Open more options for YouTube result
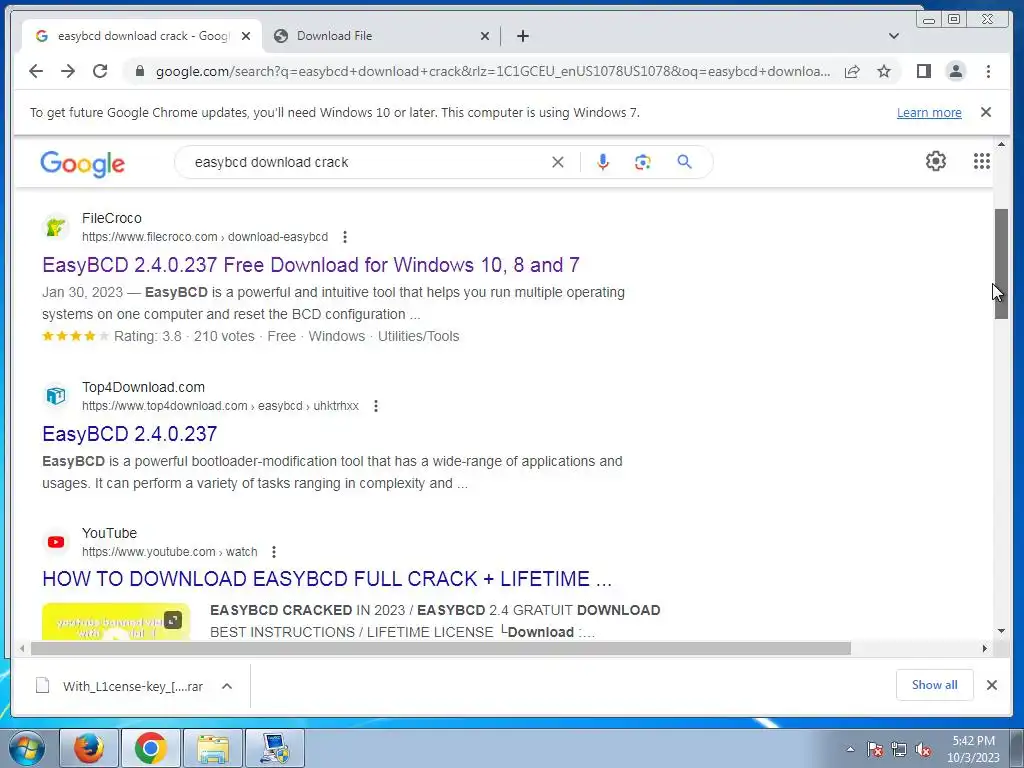 tap(274, 552)
